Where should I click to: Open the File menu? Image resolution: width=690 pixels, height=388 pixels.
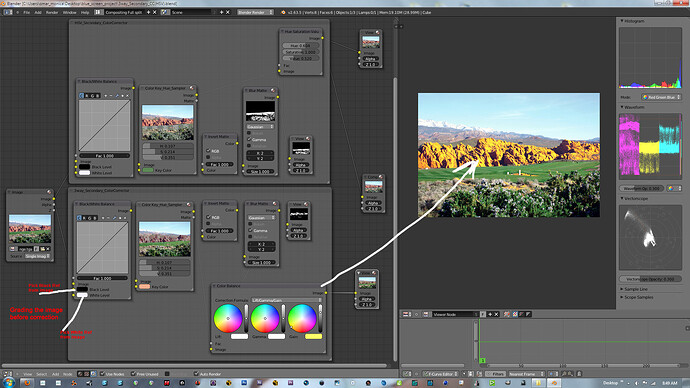tap(26, 12)
